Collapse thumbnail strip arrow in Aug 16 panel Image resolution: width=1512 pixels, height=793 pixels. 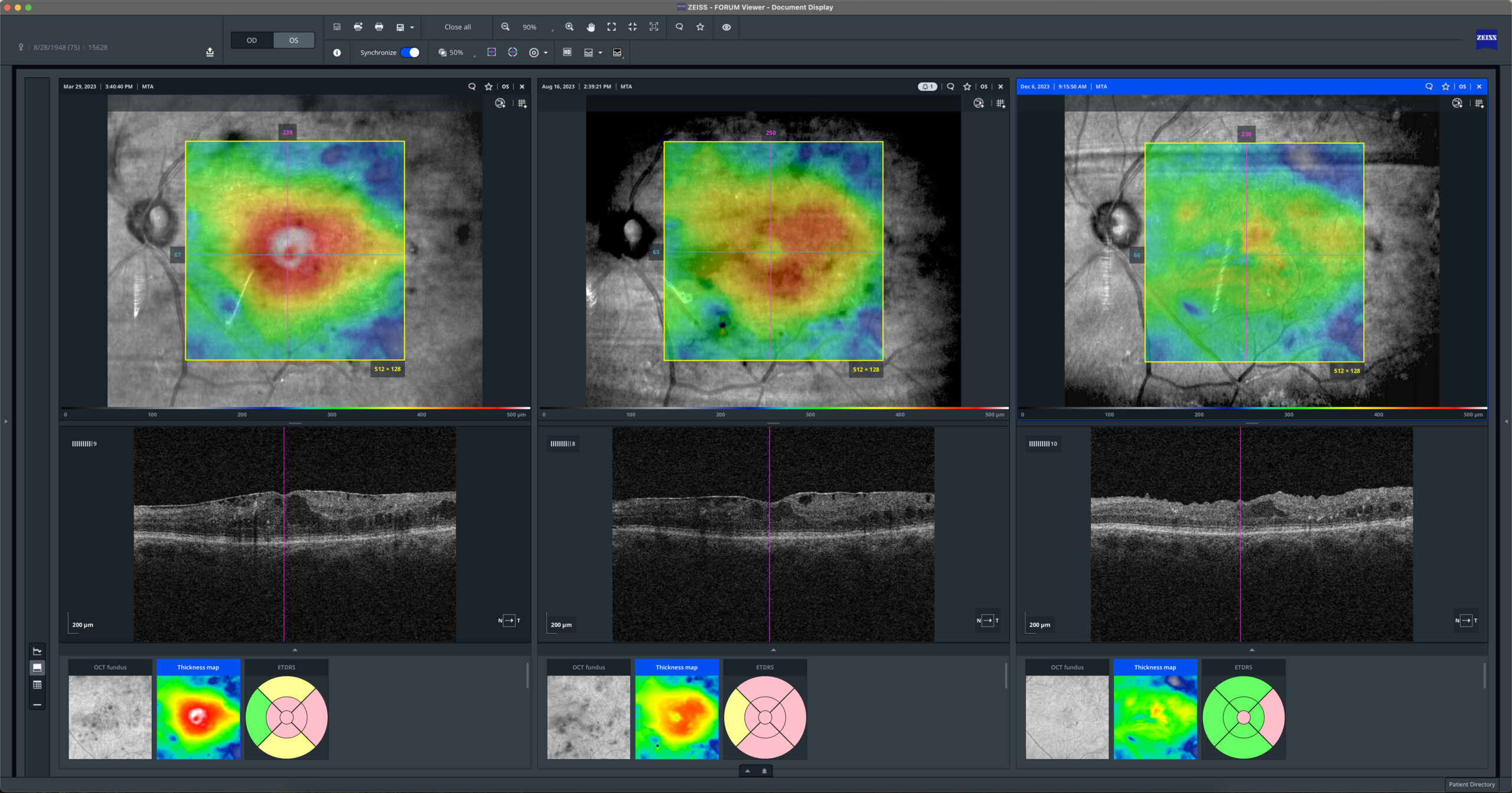(773, 650)
